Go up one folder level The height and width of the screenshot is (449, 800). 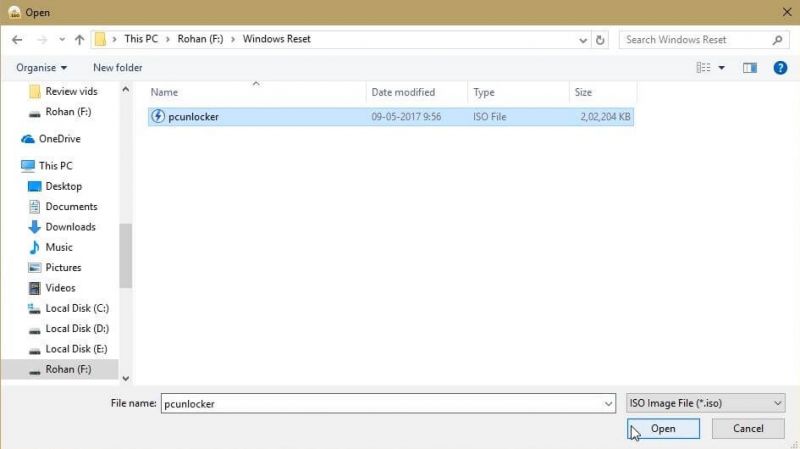(x=80, y=39)
